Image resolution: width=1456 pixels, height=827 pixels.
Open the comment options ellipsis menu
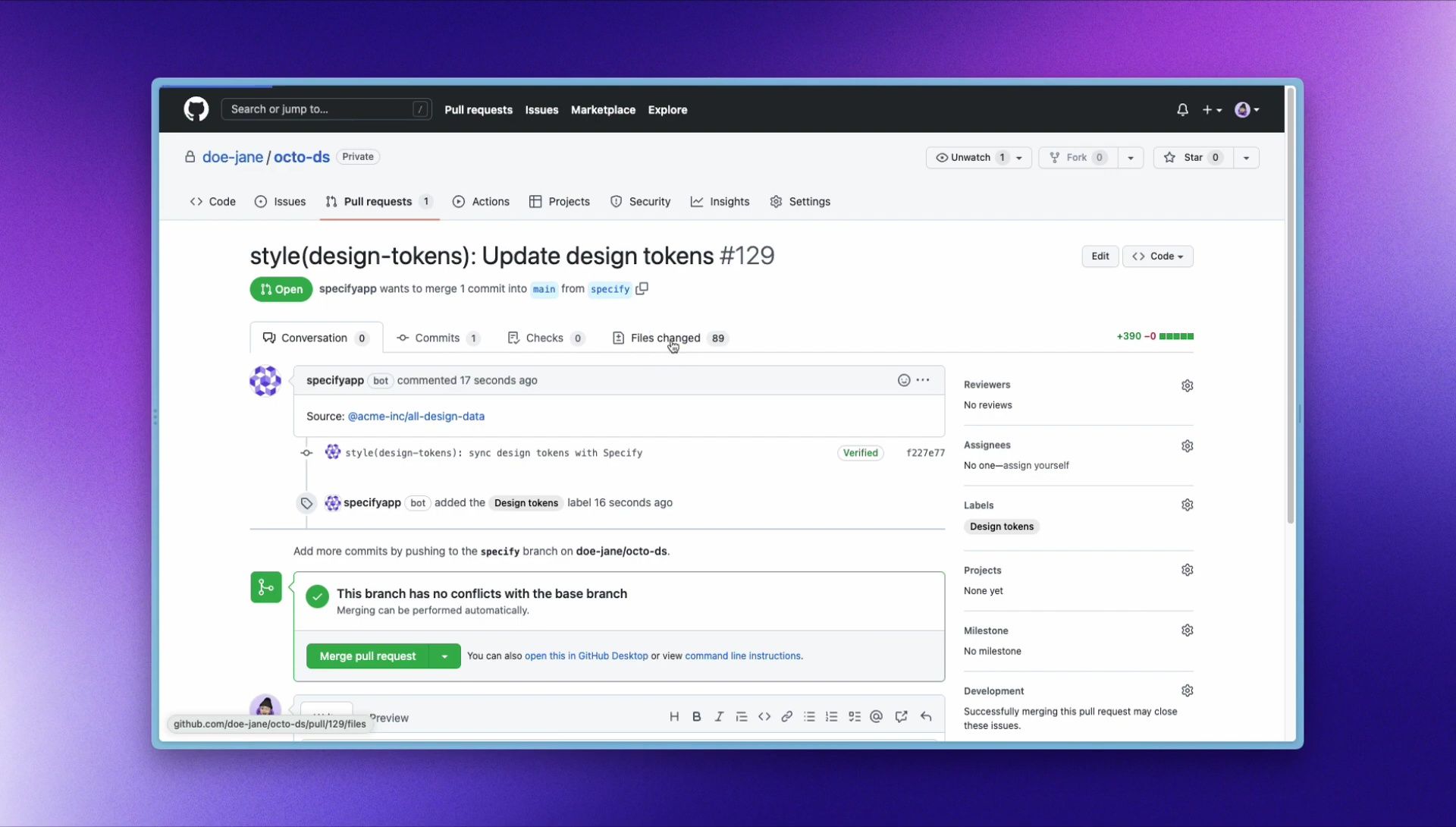(923, 380)
